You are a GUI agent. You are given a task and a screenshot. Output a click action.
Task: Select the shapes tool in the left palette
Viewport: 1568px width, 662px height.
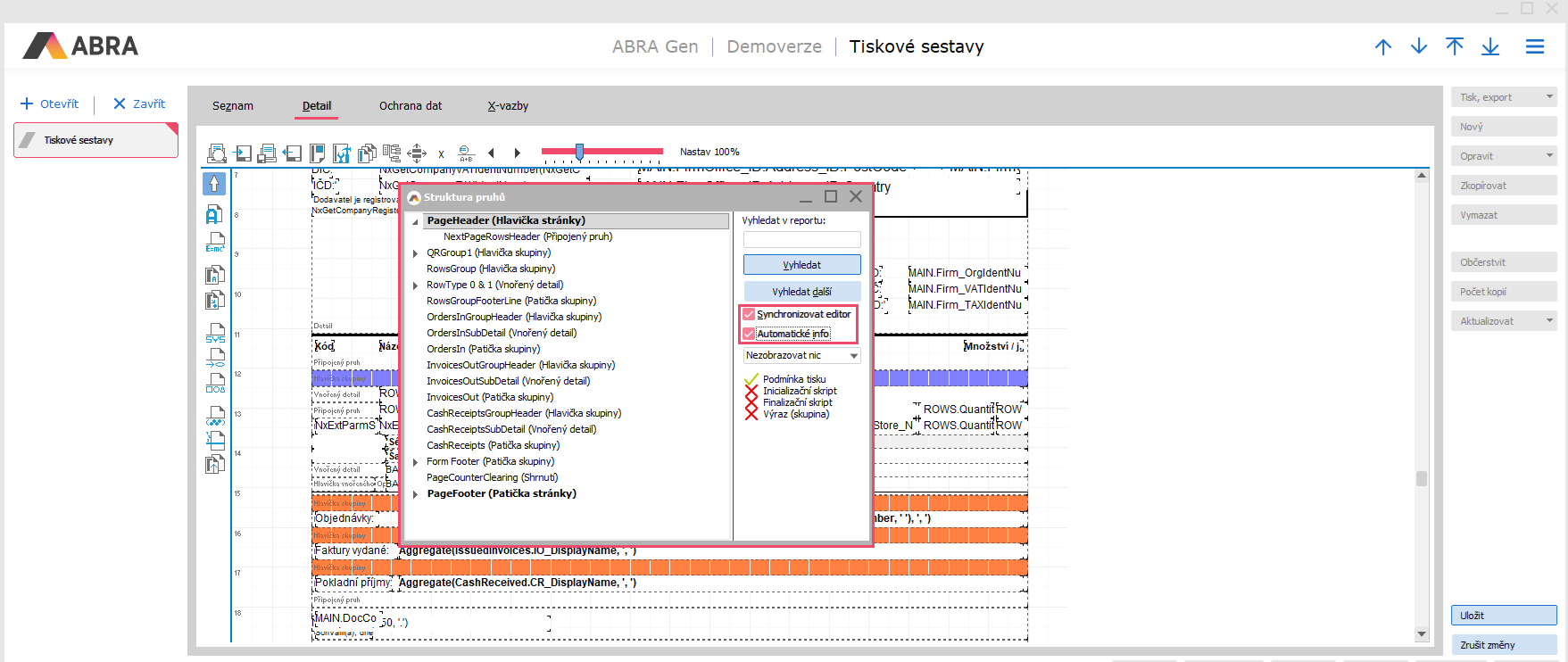(215, 384)
